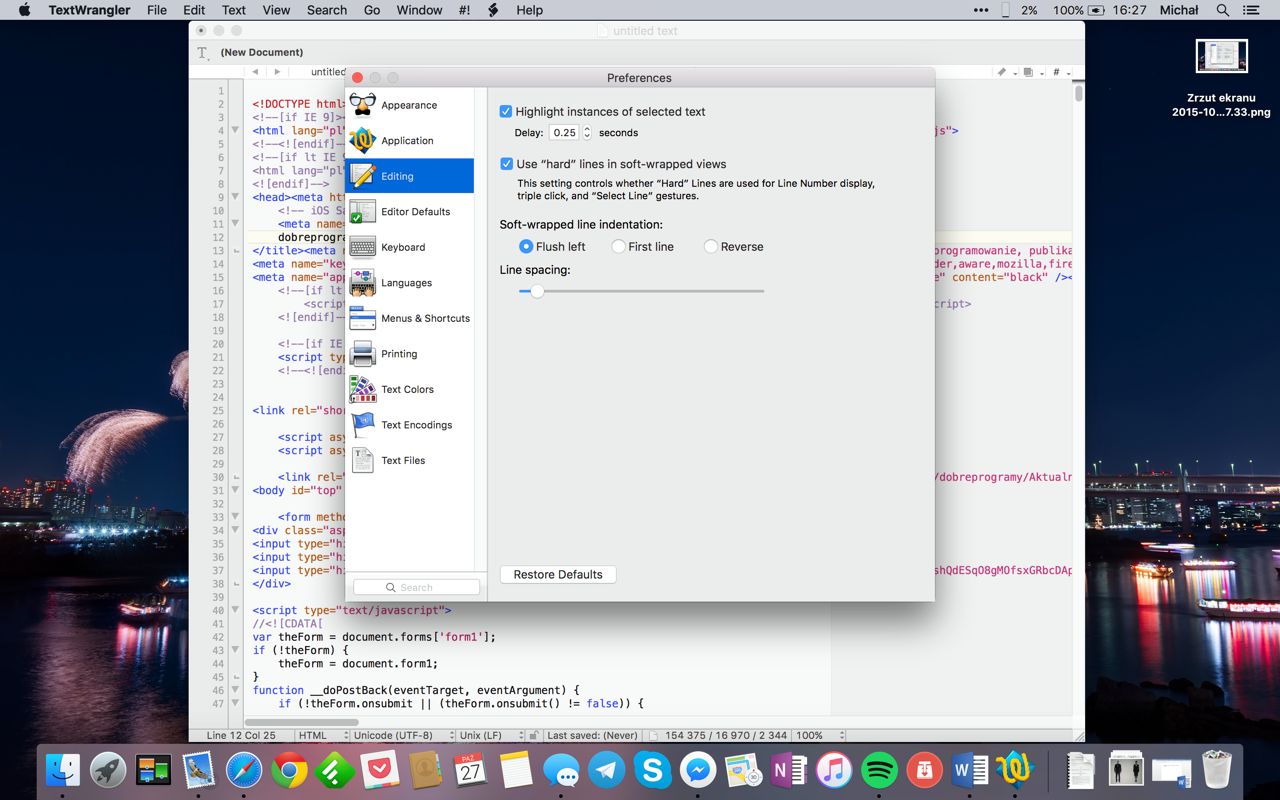Click the Restore Defaults button

pos(558,575)
